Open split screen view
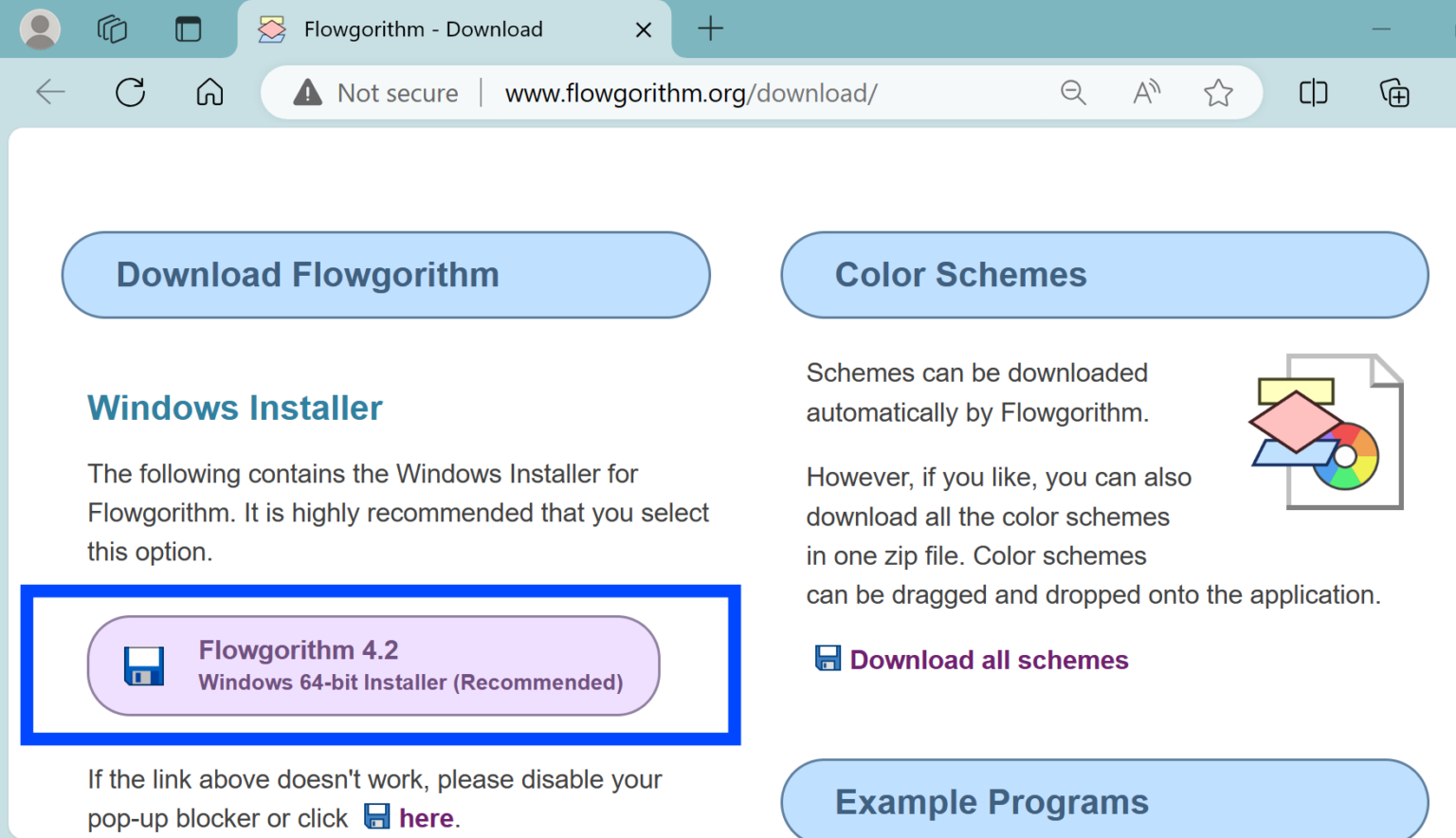The height and width of the screenshot is (838, 1456). tap(1312, 92)
